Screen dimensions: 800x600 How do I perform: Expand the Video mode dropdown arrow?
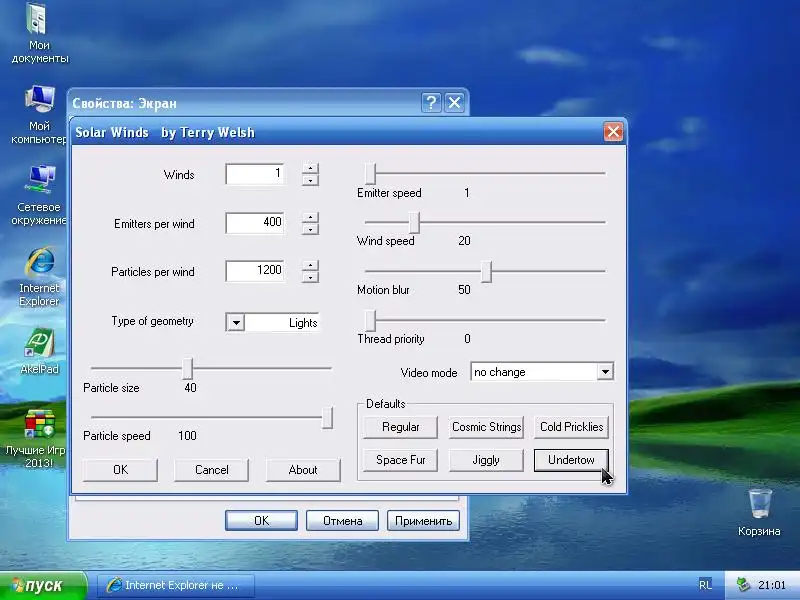tap(605, 371)
